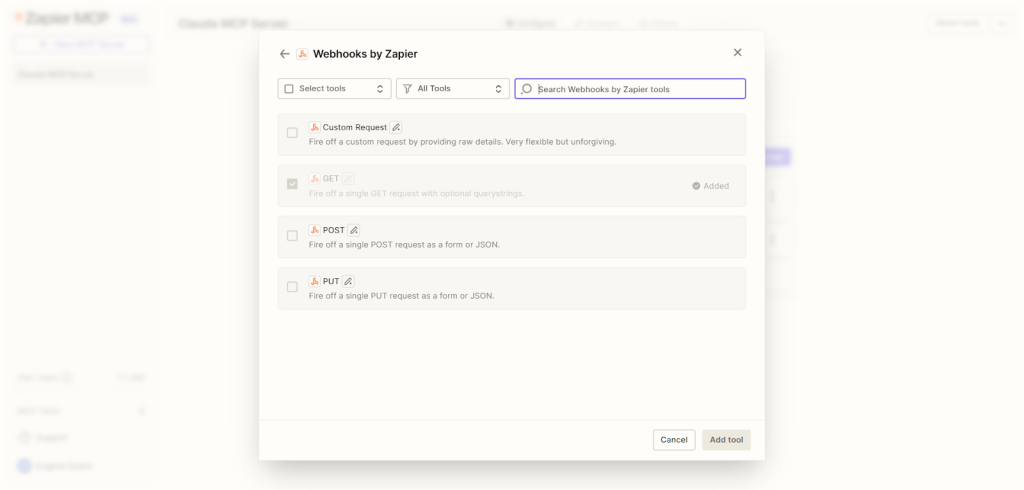The image size is (1024, 490).
Task: Click the webhook icon beside PUT
Action: click(314, 281)
